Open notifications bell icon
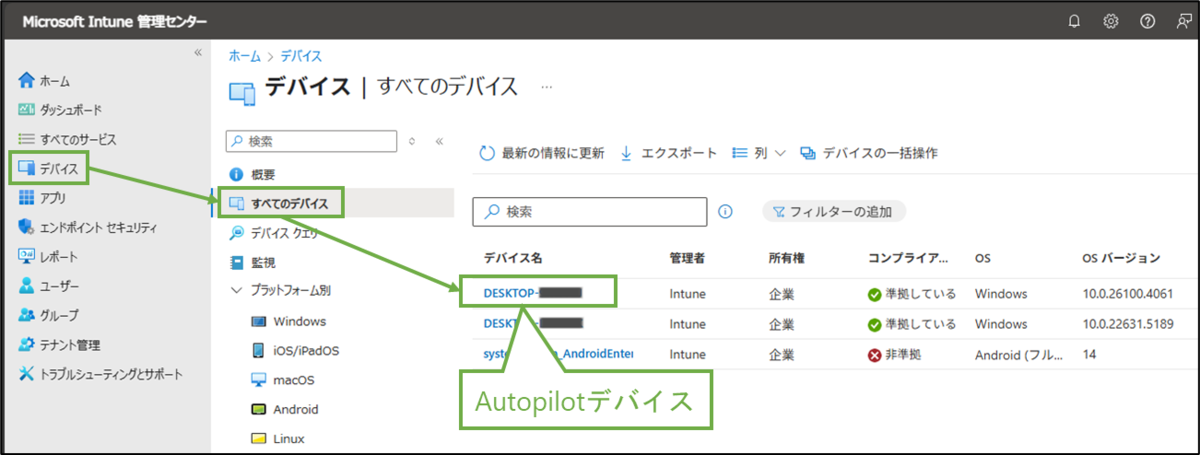Viewport: 1200px width, 455px height. (x=1074, y=22)
